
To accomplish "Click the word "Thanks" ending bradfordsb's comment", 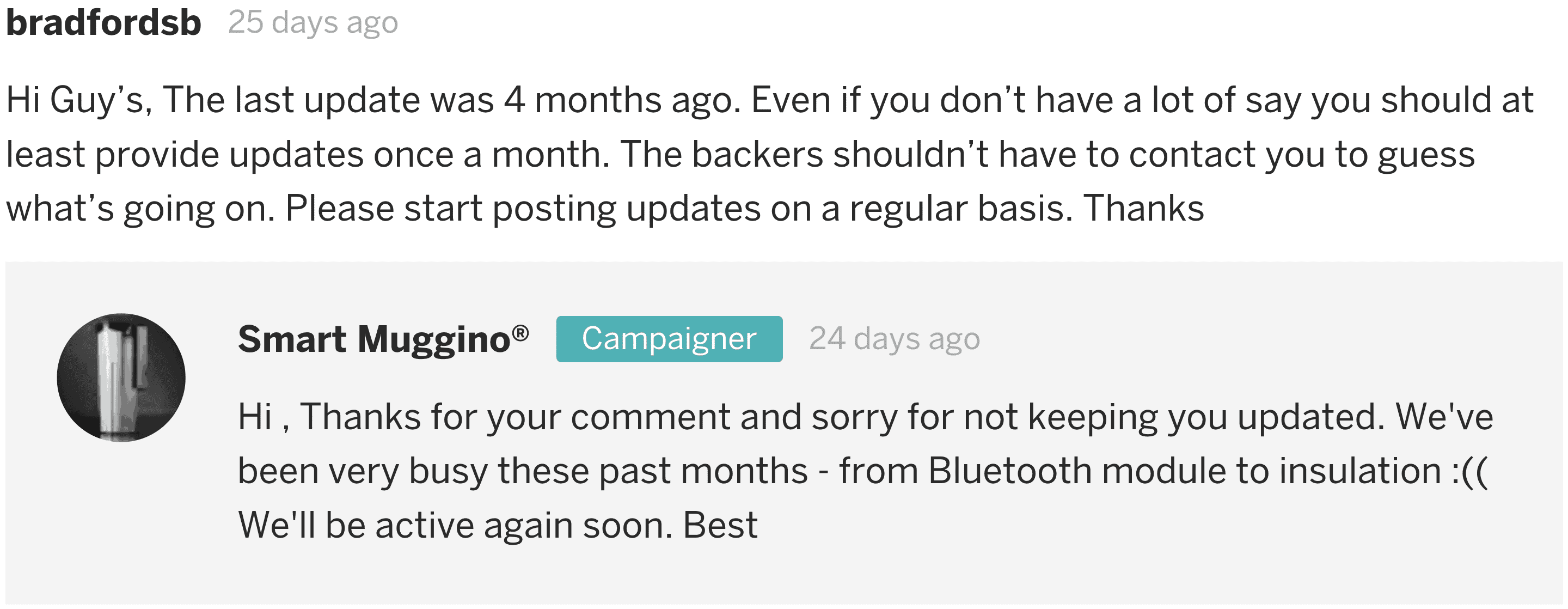I will (x=1144, y=208).
